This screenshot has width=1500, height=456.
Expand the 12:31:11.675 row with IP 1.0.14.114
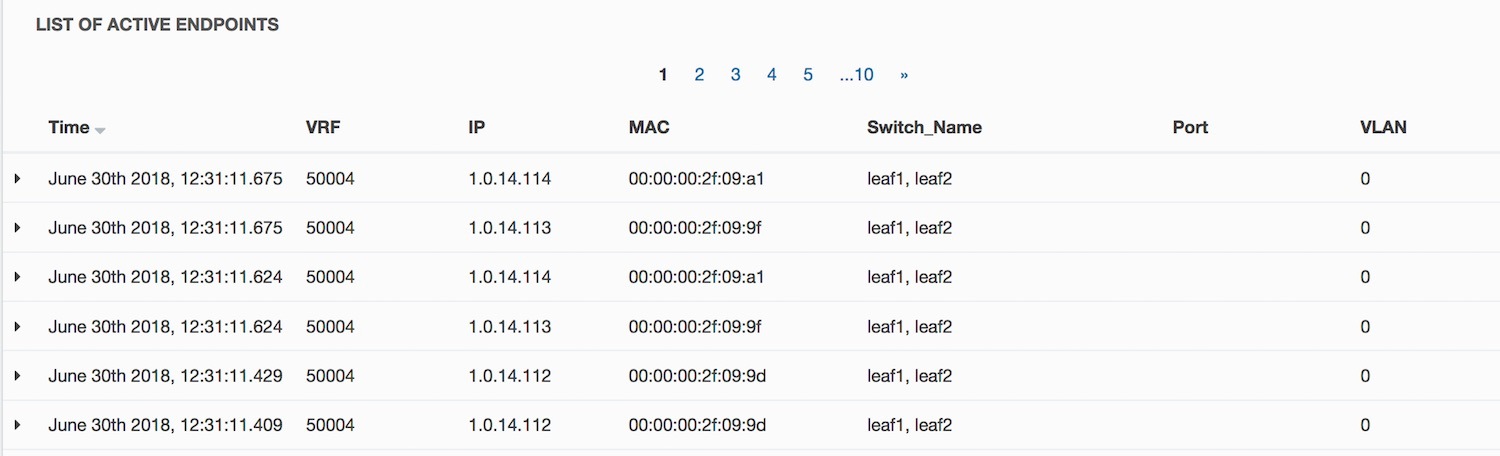(17, 179)
